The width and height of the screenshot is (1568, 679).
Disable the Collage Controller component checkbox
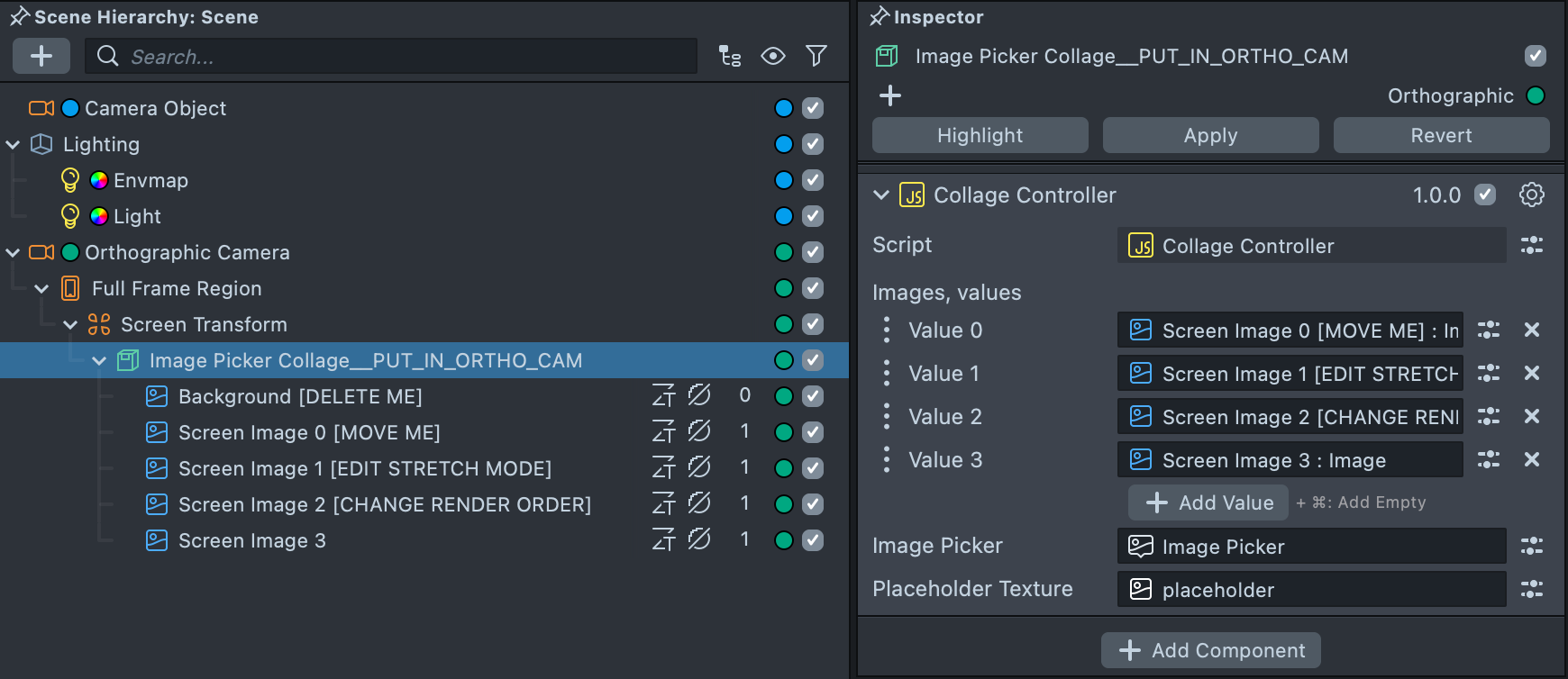[1485, 195]
